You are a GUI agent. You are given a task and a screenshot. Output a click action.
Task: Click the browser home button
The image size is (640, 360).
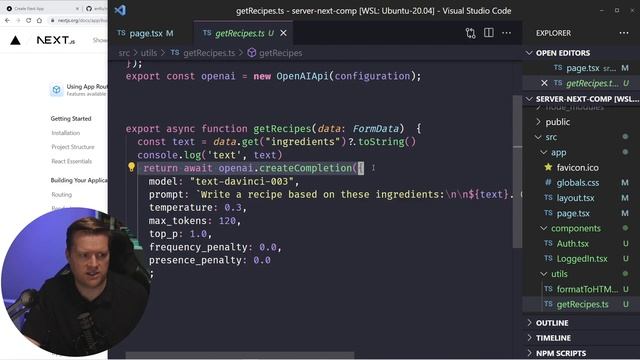39,20
